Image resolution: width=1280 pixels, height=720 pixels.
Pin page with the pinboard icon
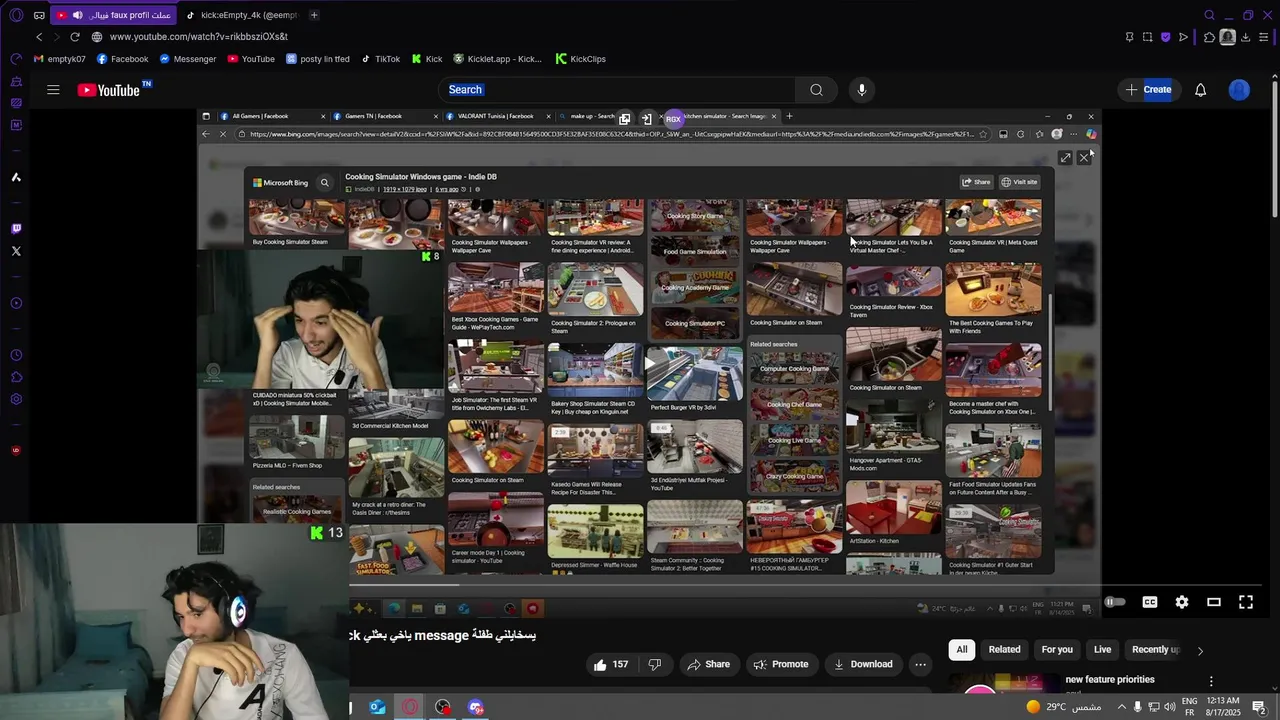[1129, 37]
